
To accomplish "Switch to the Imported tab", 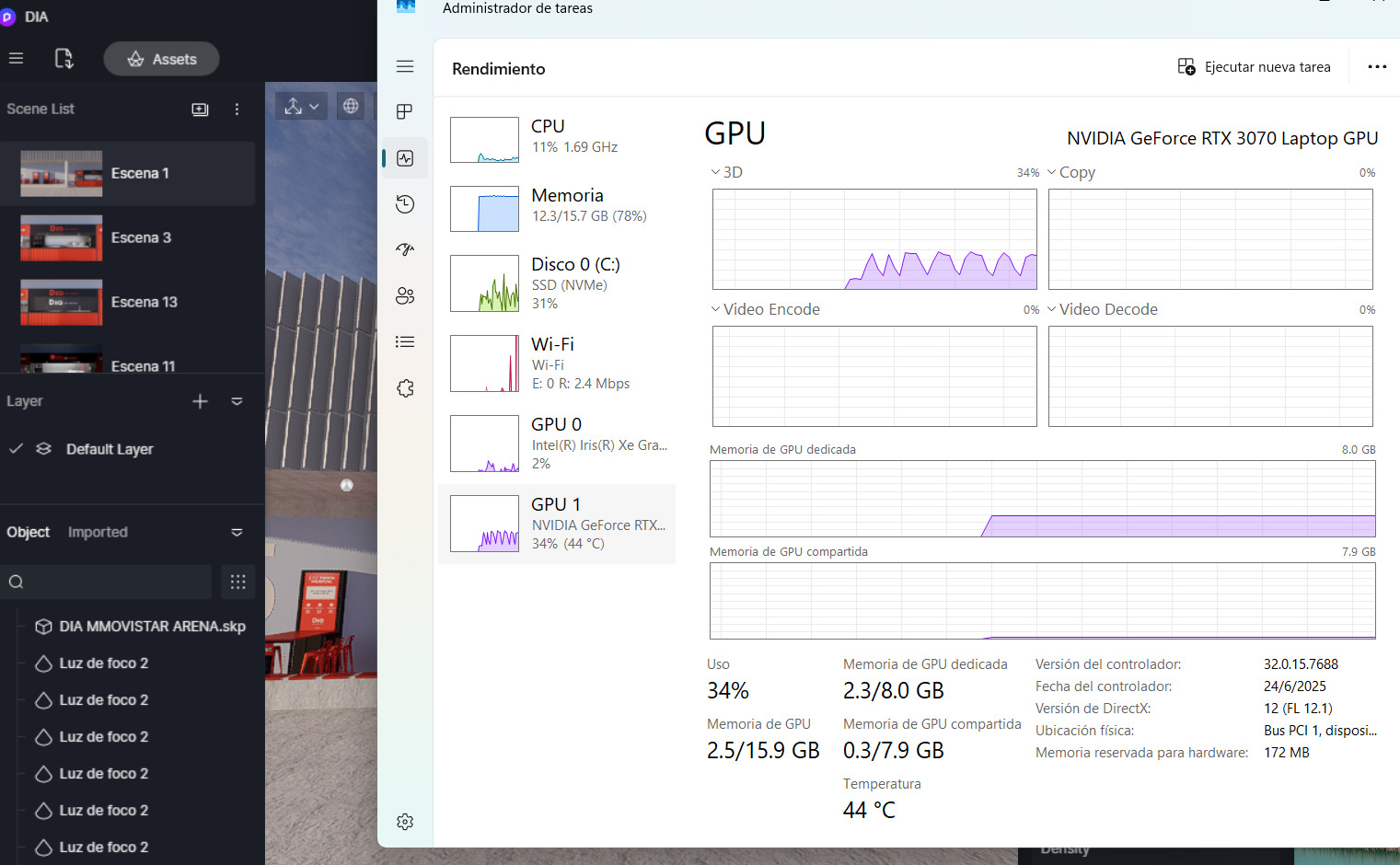I will point(98,532).
